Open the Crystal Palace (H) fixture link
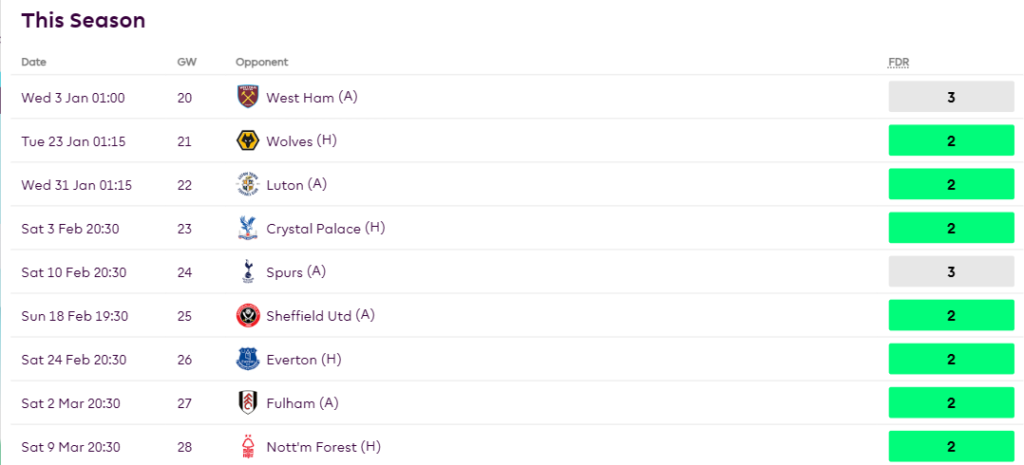Image resolution: width=1024 pixels, height=465 pixels. coord(325,228)
